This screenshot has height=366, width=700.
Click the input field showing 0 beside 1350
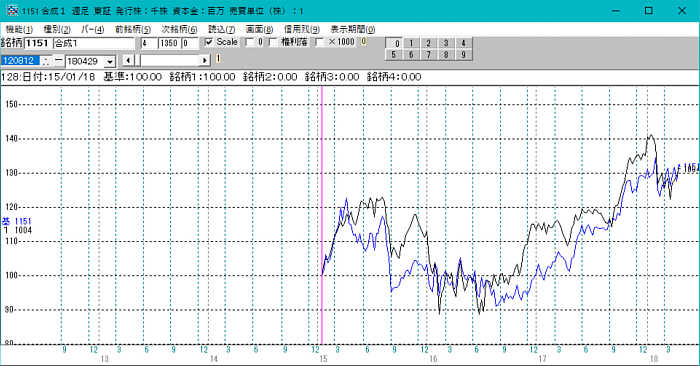click(190, 43)
